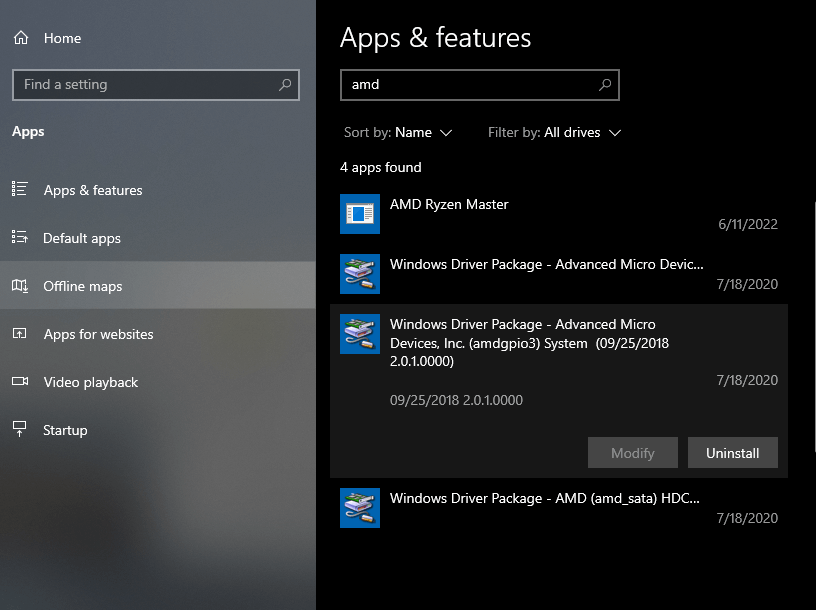Click the Default apps sidebar icon
The width and height of the screenshot is (816, 610).
click(20, 237)
